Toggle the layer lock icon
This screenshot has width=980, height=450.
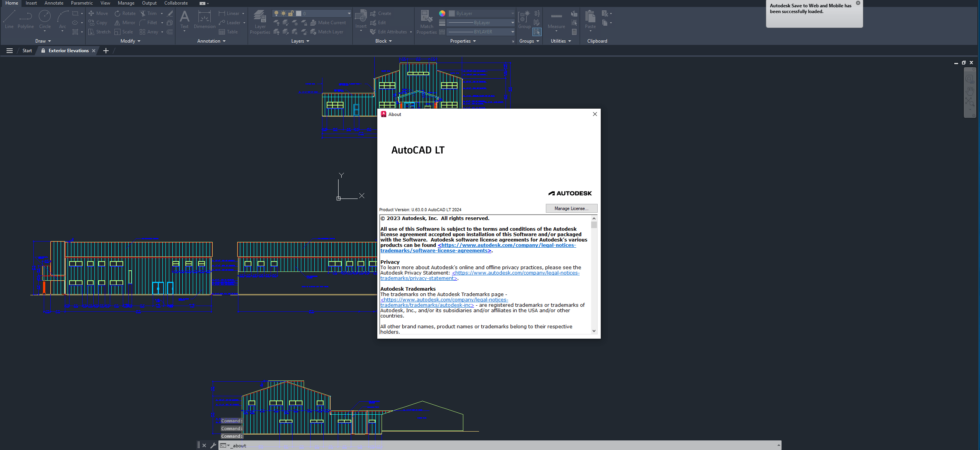291,13
